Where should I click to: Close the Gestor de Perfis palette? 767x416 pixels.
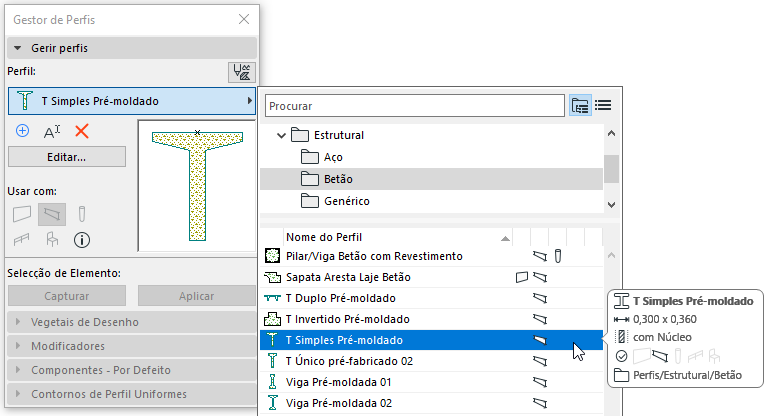tap(244, 19)
